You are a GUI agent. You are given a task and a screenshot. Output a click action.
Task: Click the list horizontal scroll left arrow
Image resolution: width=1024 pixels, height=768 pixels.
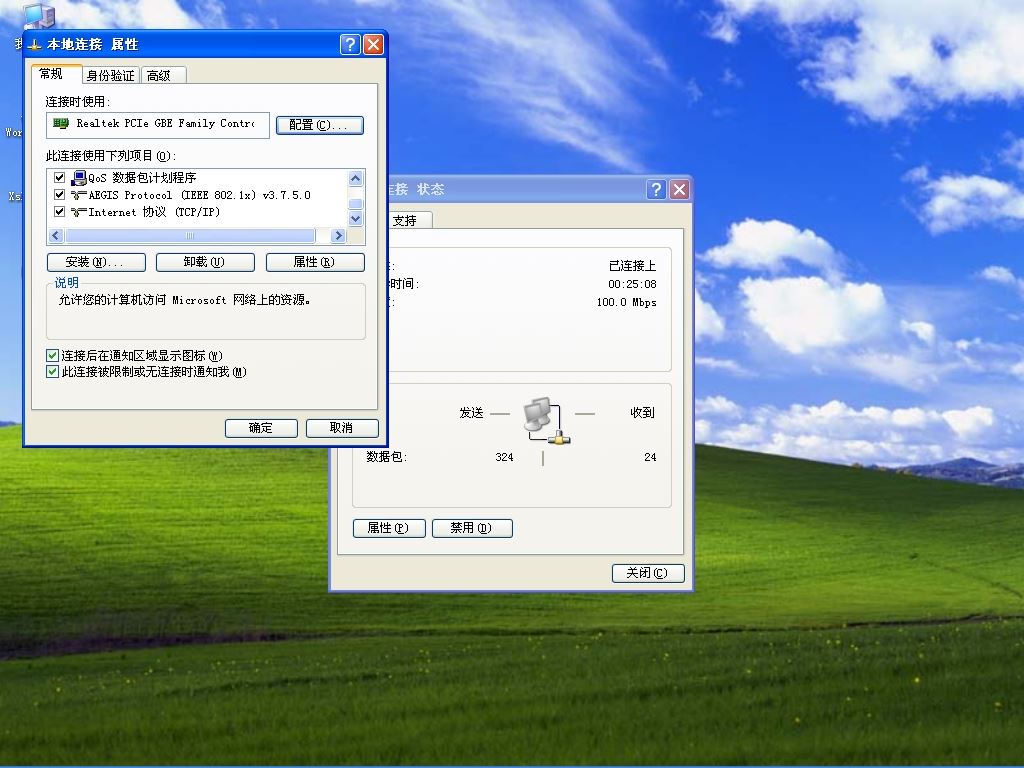56,236
